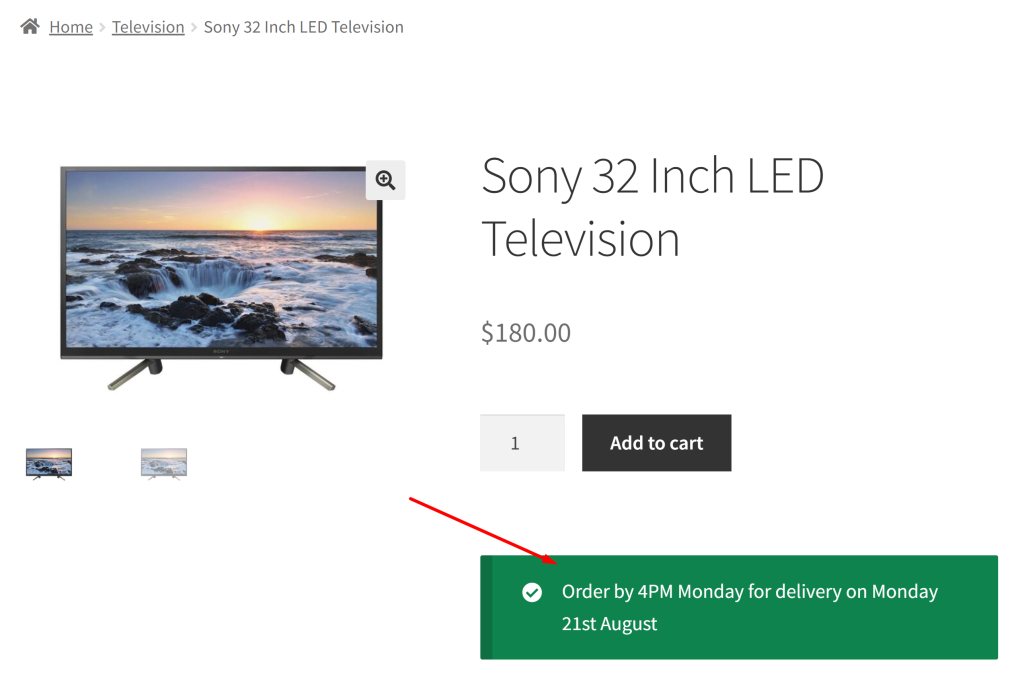The height and width of the screenshot is (683, 1024).
Task: Open the main Sony television product image
Action: click(x=220, y=260)
